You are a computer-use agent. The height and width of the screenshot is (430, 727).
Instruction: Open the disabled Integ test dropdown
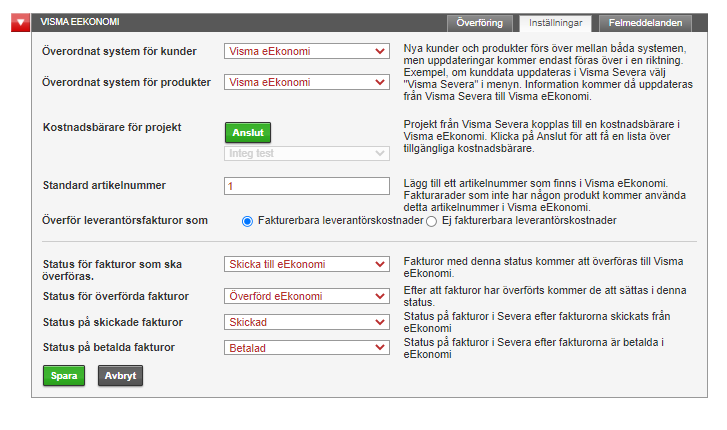(306, 153)
